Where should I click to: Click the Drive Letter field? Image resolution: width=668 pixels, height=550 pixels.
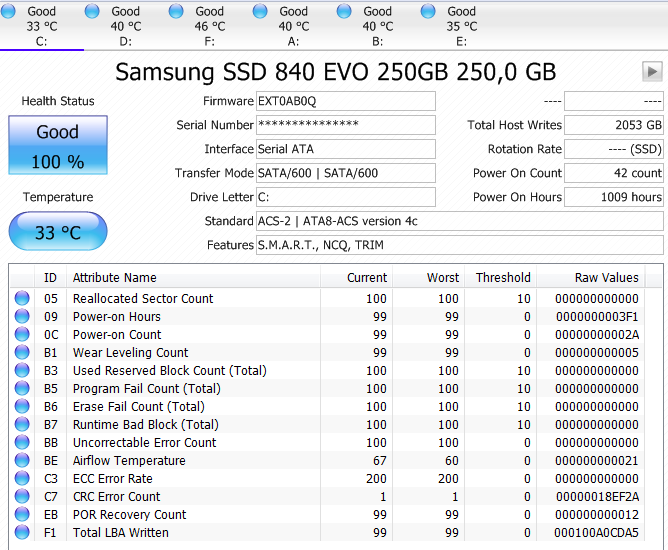pyautogui.click(x=346, y=197)
